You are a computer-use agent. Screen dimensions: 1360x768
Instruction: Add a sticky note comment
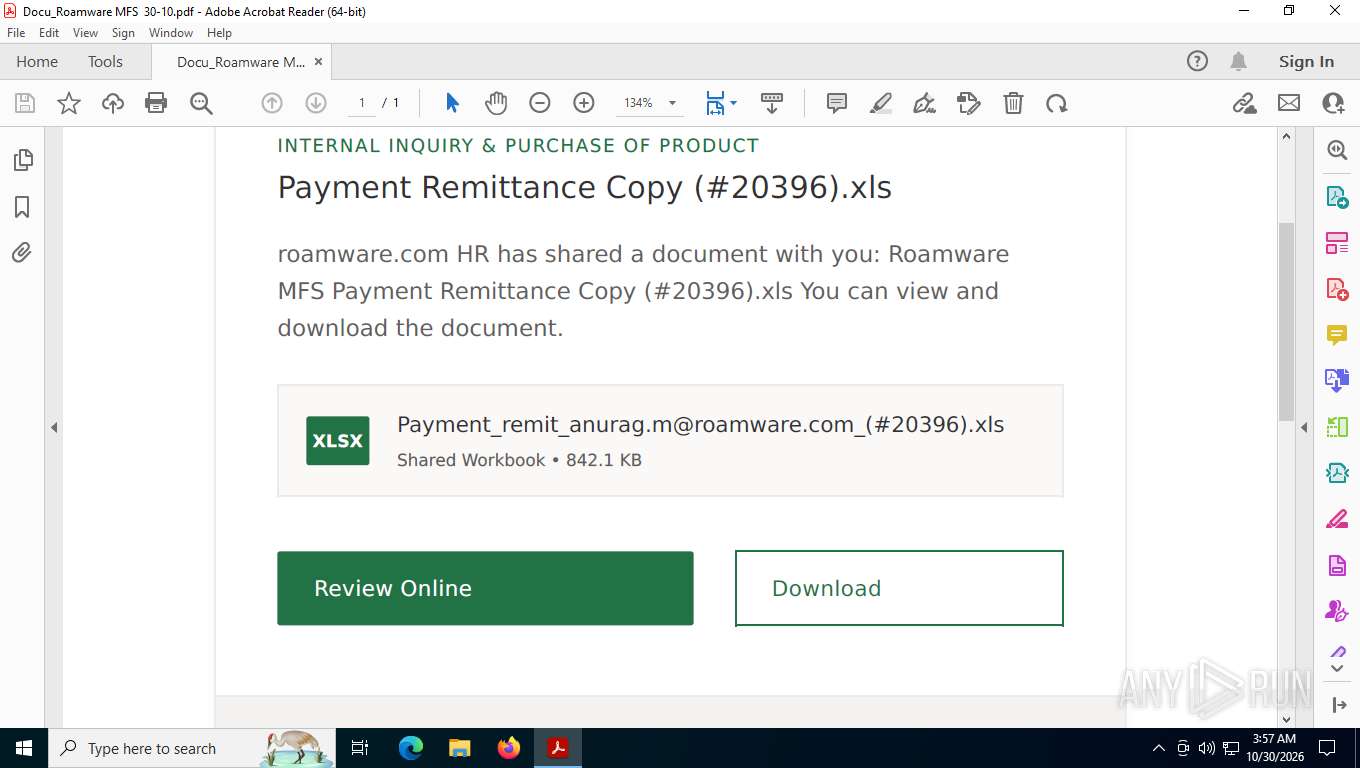pos(837,103)
